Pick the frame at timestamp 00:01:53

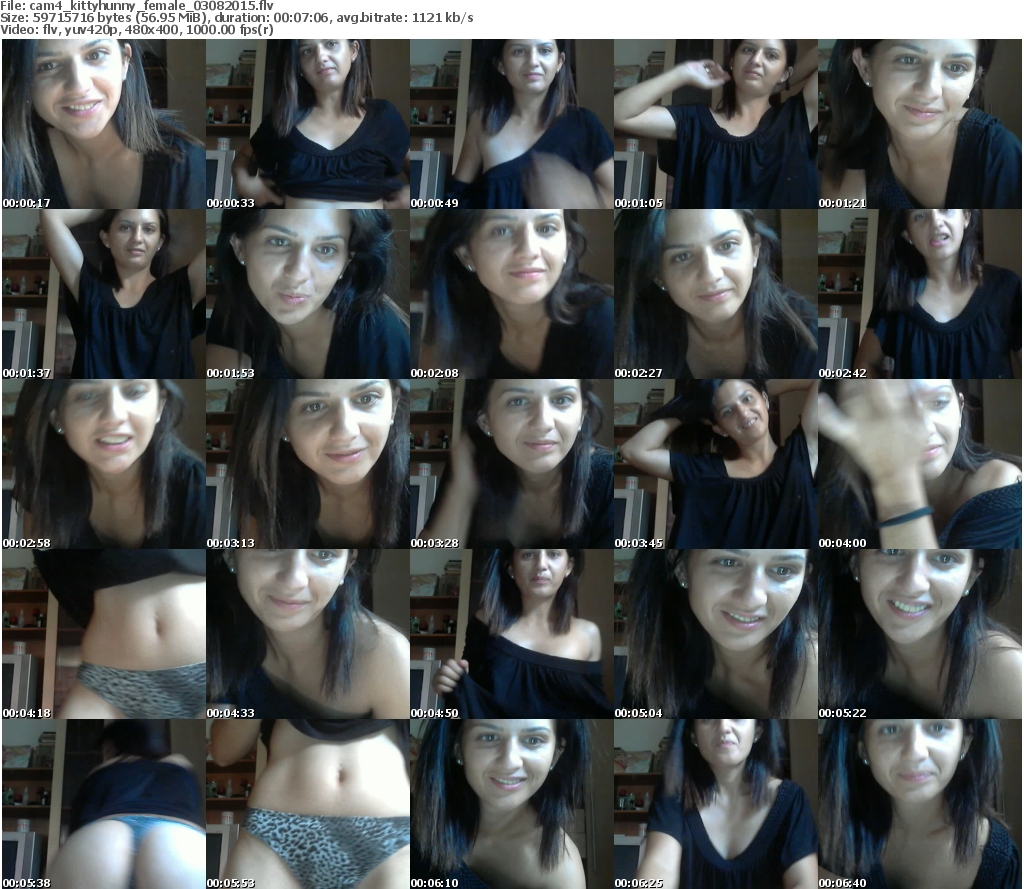coord(308,294)
